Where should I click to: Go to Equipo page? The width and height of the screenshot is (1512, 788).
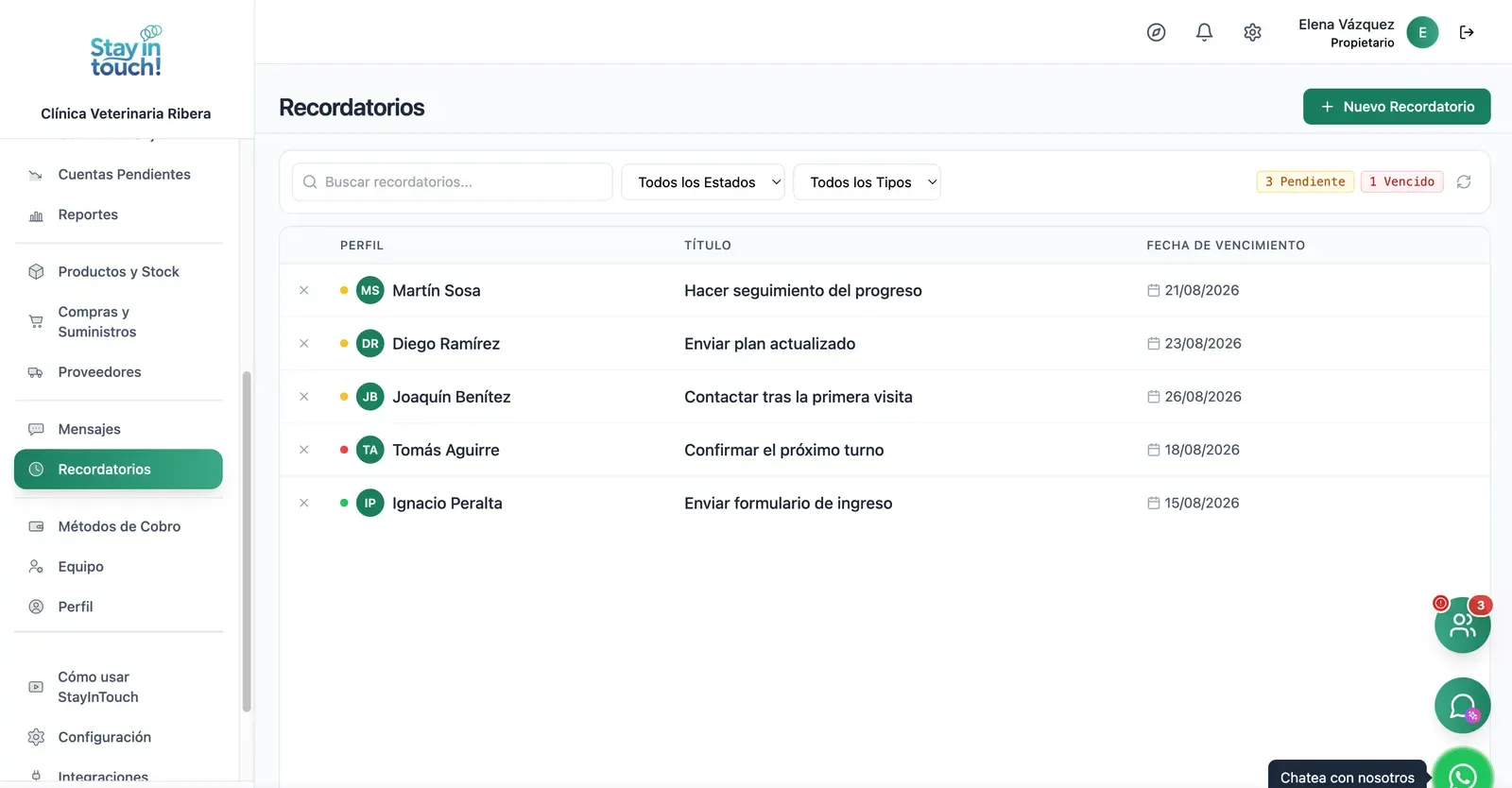(118, 567)
